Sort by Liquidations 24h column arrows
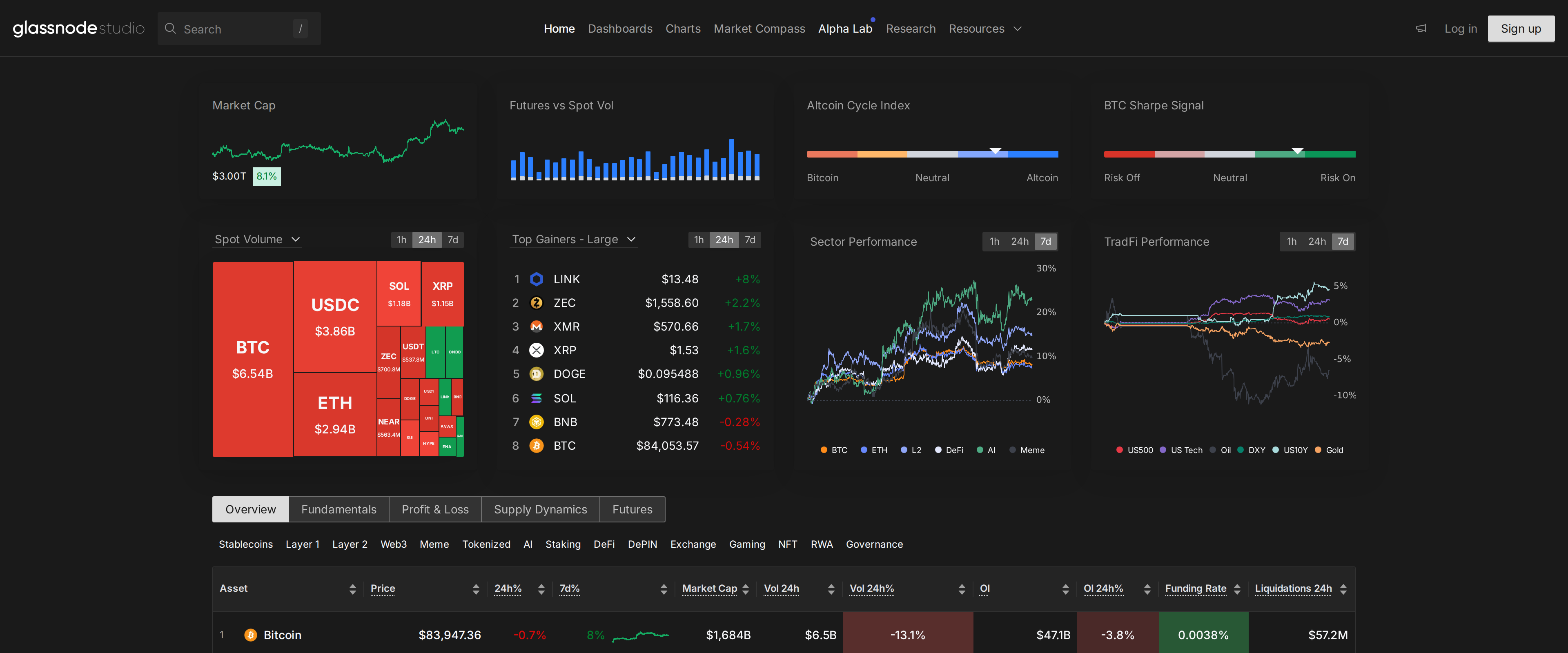The width and height of the screenshot is (1568, 653). [x=1343, y=589]
